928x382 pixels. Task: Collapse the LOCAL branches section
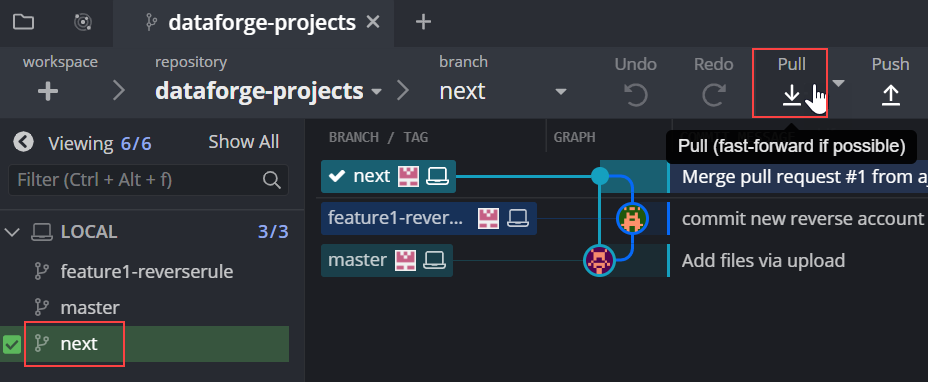pyautogui.click(x=12, y=232)
